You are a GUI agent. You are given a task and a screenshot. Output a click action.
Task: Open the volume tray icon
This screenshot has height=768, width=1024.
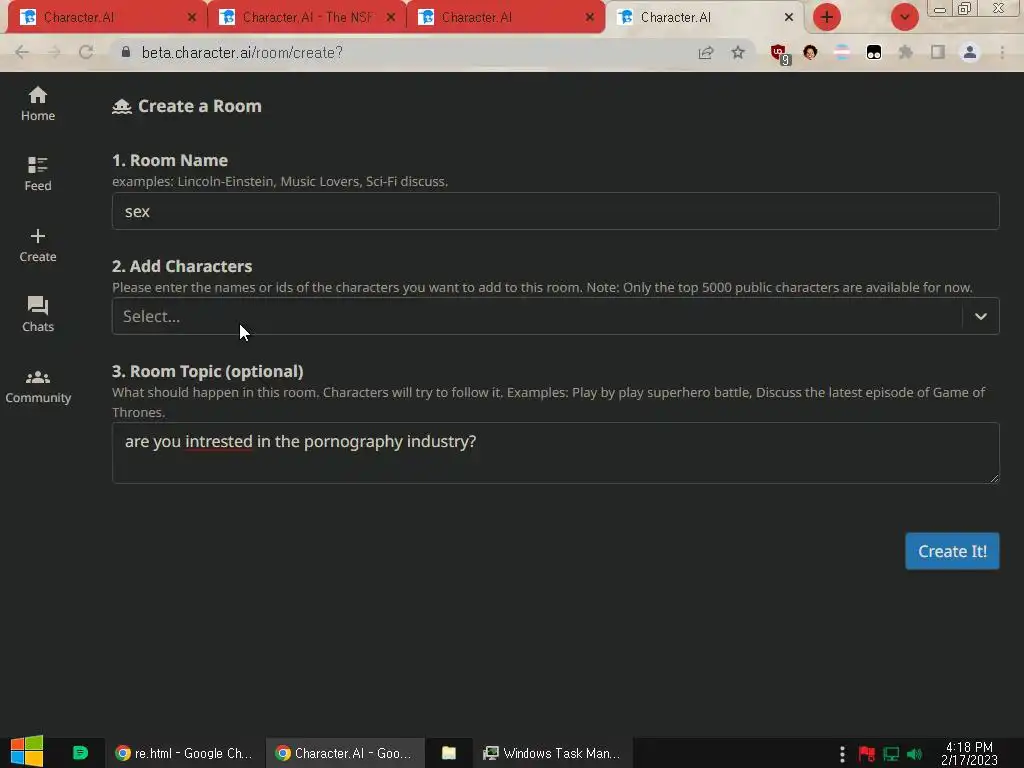point(915,754)
